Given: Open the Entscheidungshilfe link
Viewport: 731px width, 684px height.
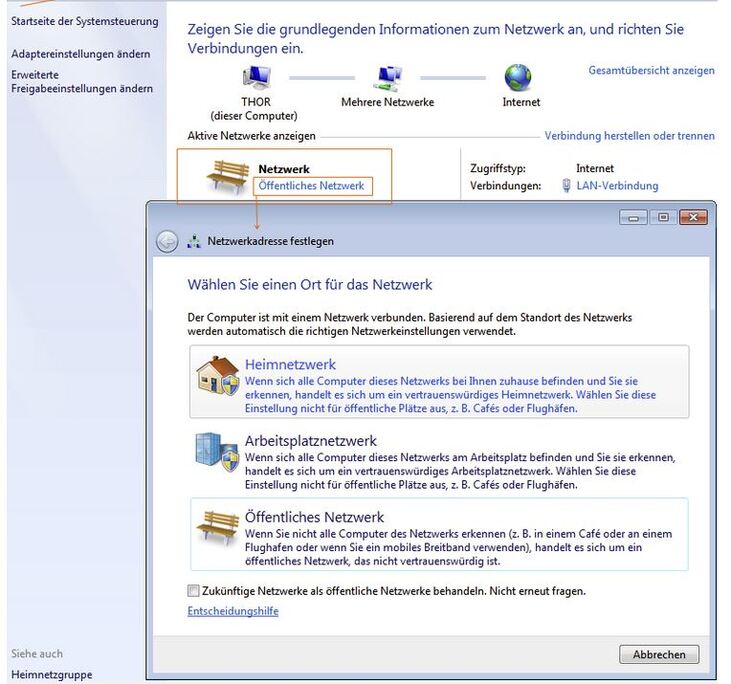Looking at the screenshot, I should (x=233, y=611).
